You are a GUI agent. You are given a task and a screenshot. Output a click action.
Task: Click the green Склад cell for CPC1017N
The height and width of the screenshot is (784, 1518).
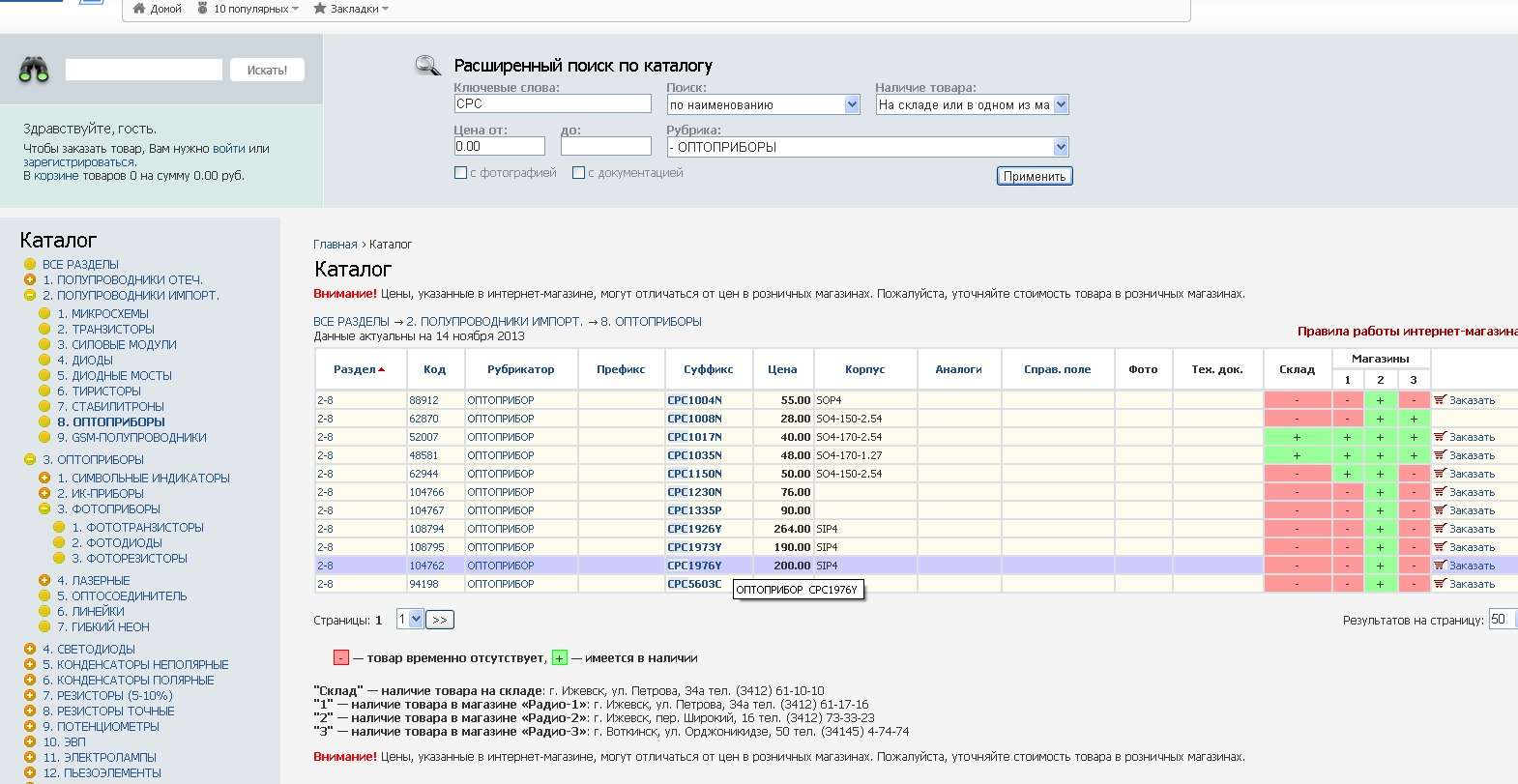[x=1297, y=437]
